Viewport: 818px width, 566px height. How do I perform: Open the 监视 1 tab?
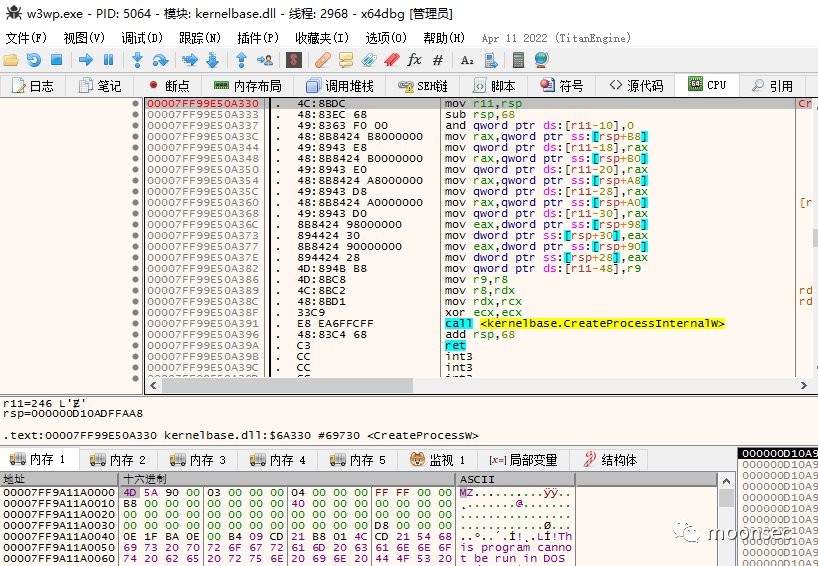click(437, 460)
